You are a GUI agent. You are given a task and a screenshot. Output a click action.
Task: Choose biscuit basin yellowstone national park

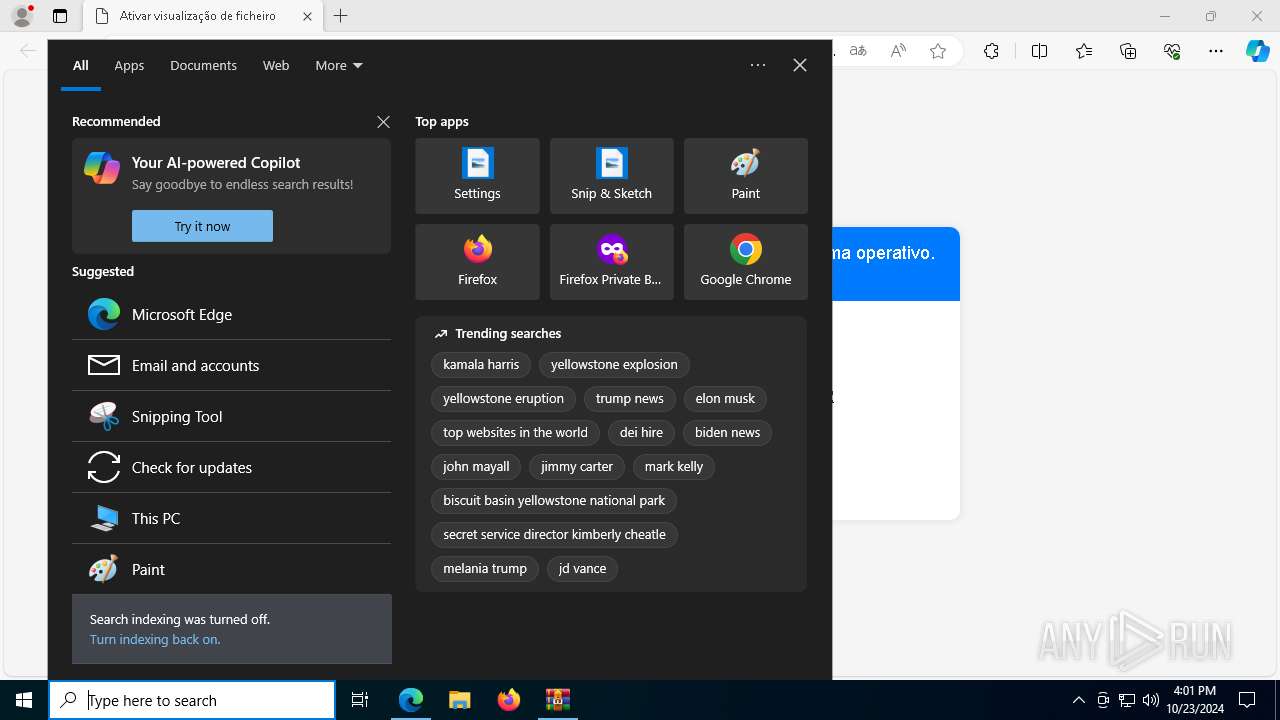(554, 501)
